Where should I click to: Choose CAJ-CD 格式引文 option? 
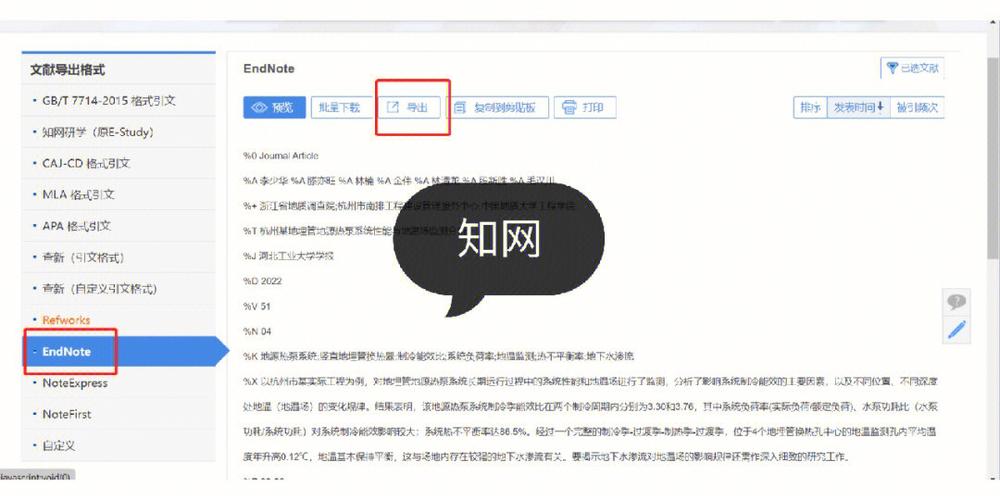(119, 163)
